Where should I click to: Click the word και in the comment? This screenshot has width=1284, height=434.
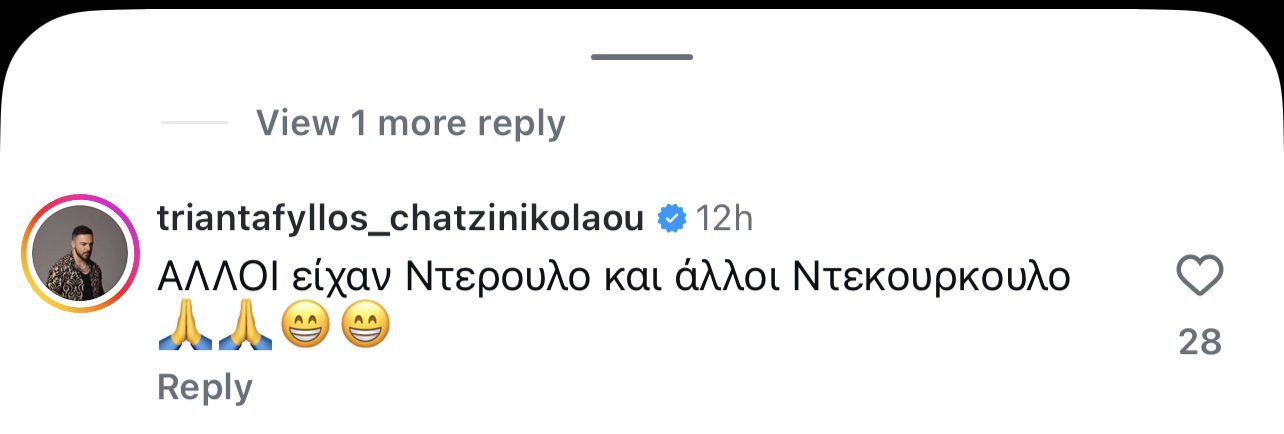tap(634, 277)
